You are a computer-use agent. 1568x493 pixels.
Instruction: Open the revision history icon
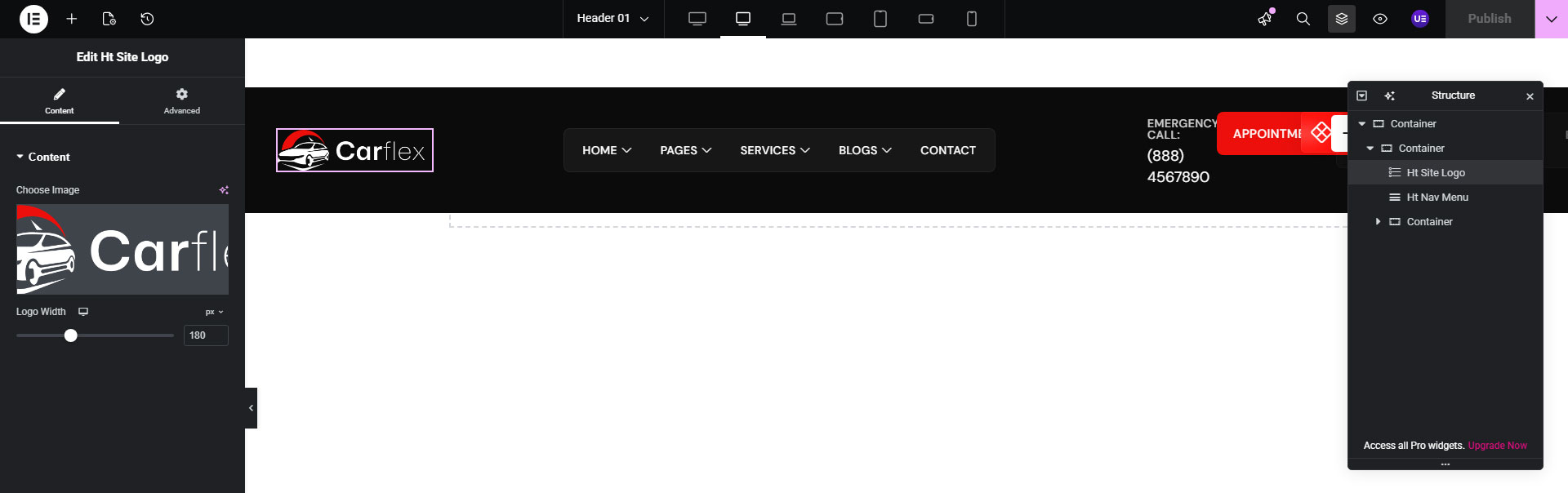[147, 19]
